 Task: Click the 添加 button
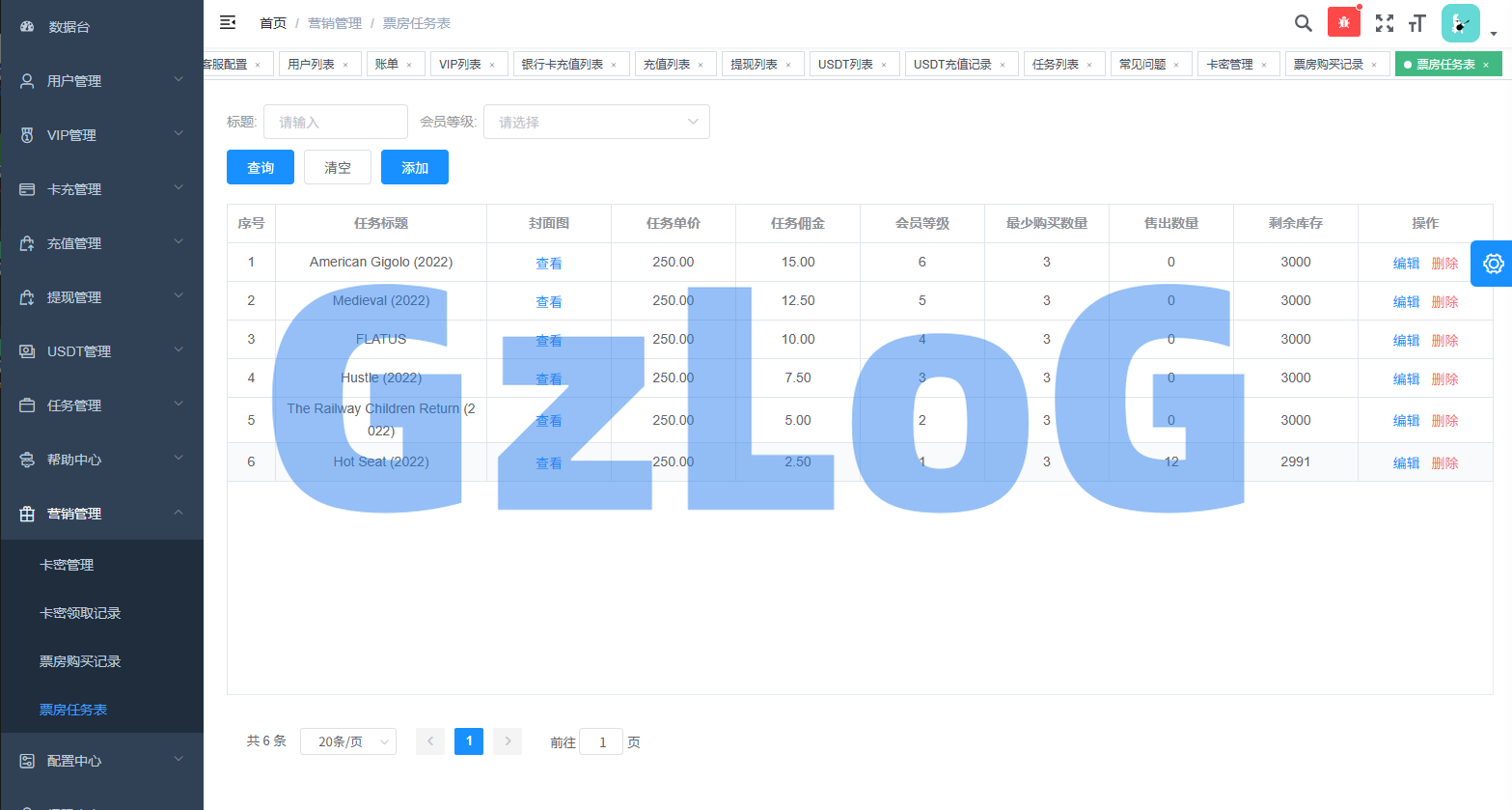tap(415, 167)
